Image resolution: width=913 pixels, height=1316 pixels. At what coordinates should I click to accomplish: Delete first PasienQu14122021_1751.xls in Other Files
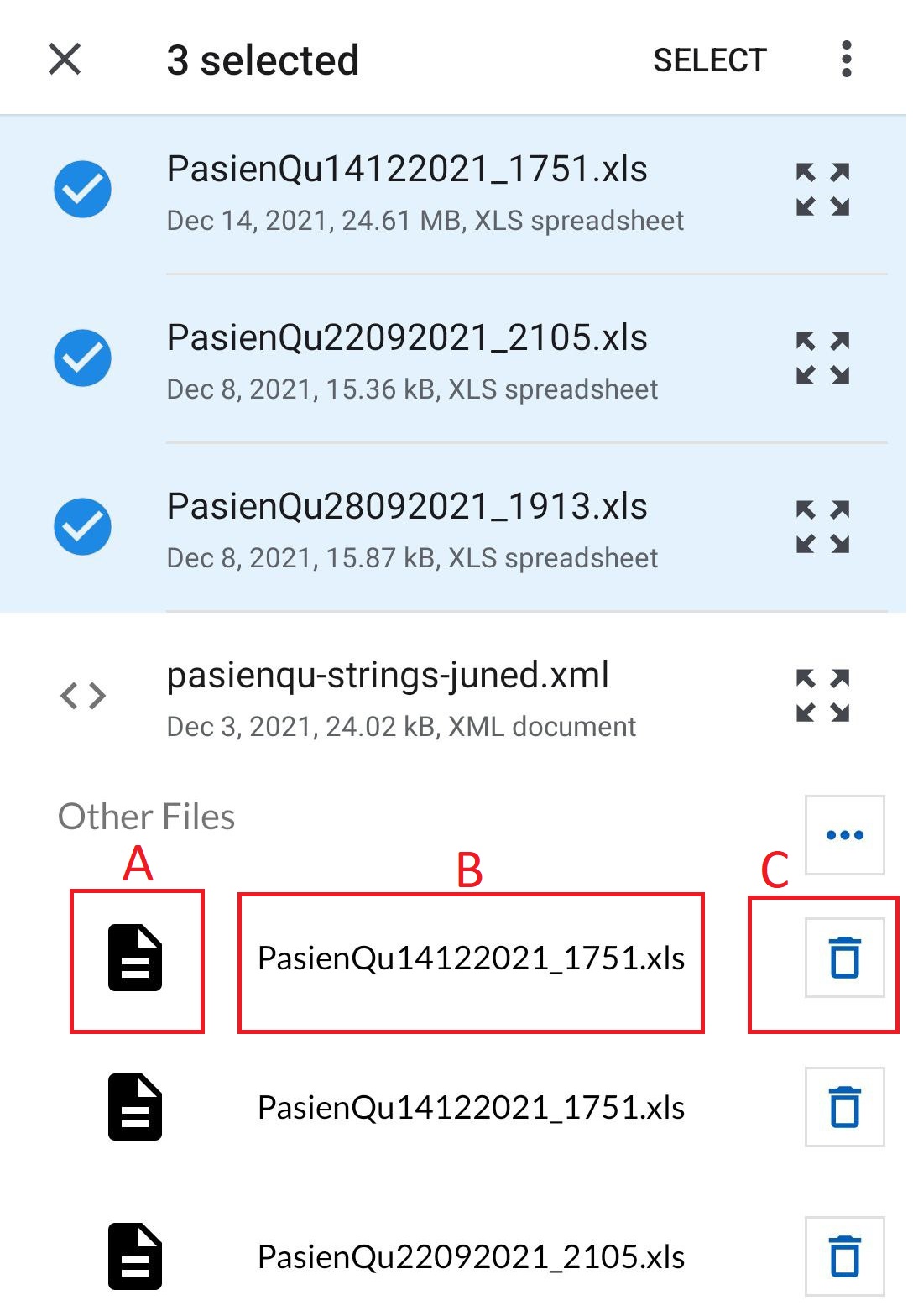pyautogui.click(x=844, y=958)
